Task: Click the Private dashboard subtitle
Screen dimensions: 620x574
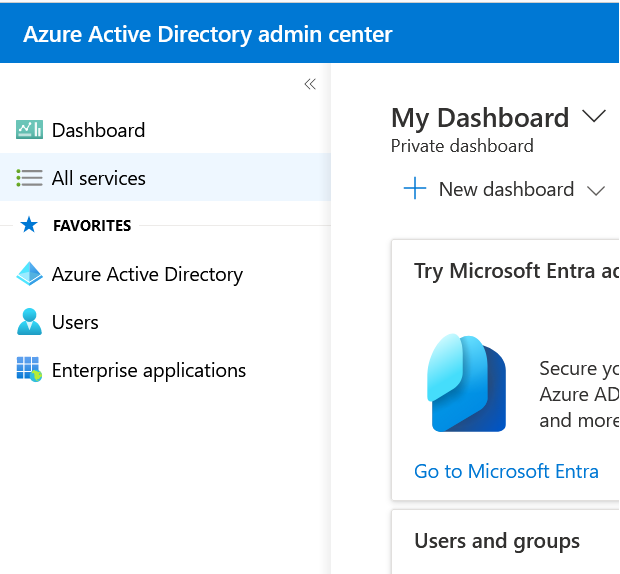Action: (462, 146)
